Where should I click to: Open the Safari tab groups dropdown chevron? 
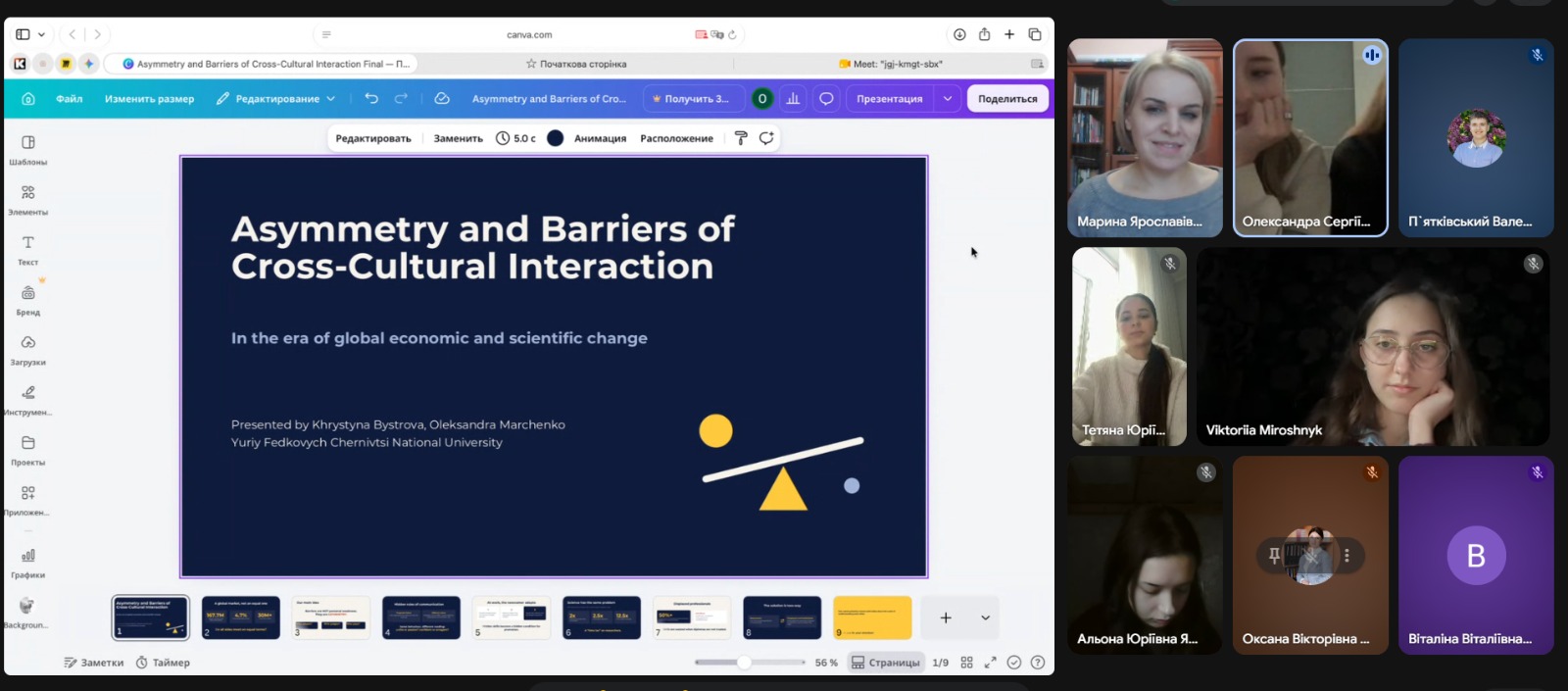coord(41,34)
